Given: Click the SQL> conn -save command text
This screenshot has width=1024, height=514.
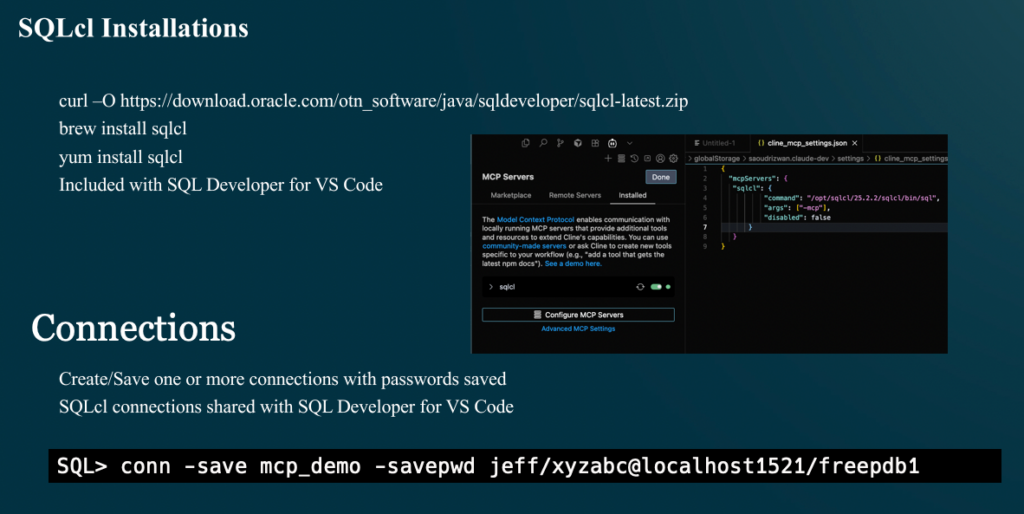Looking at the screenshot, I should 488,466.
